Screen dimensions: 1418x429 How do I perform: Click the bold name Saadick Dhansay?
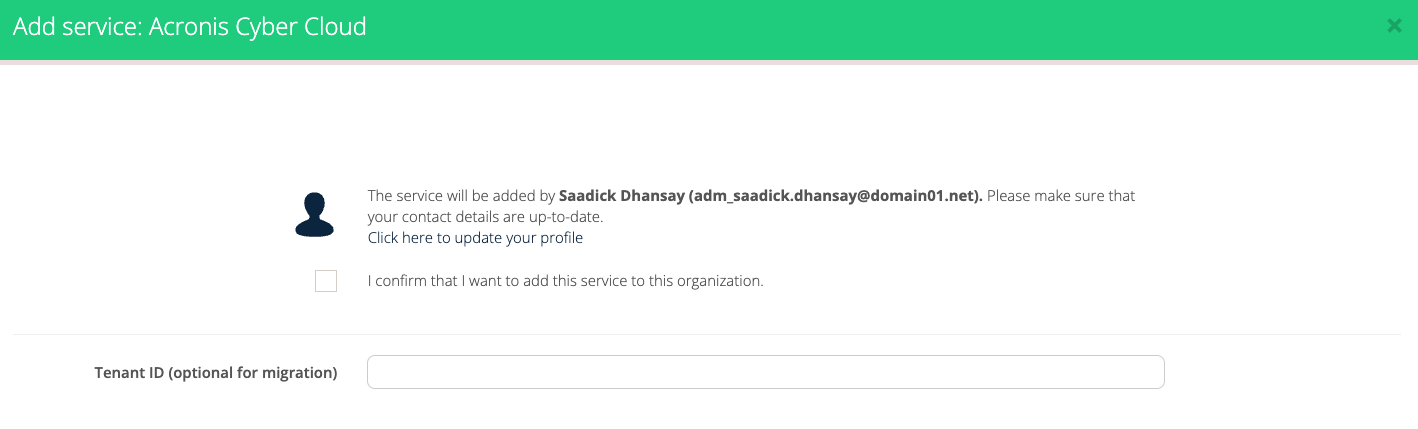pyautogui.click(x=621, y=196)
